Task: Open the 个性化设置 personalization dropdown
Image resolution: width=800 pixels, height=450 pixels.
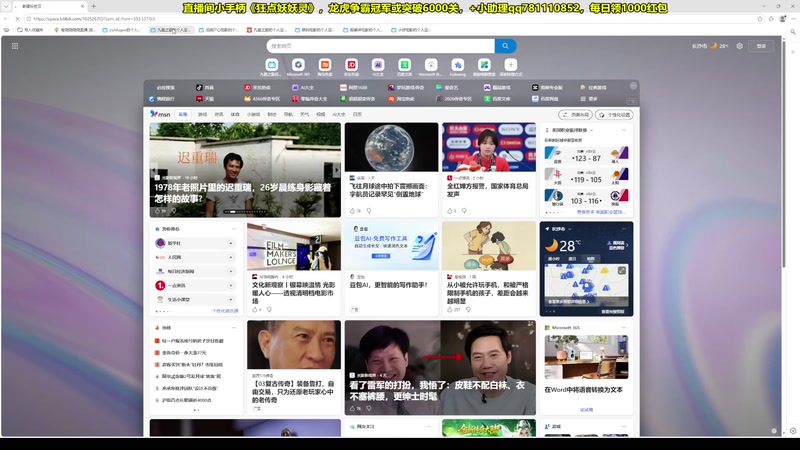Action: pyautogui.click(x=614, y=115)
